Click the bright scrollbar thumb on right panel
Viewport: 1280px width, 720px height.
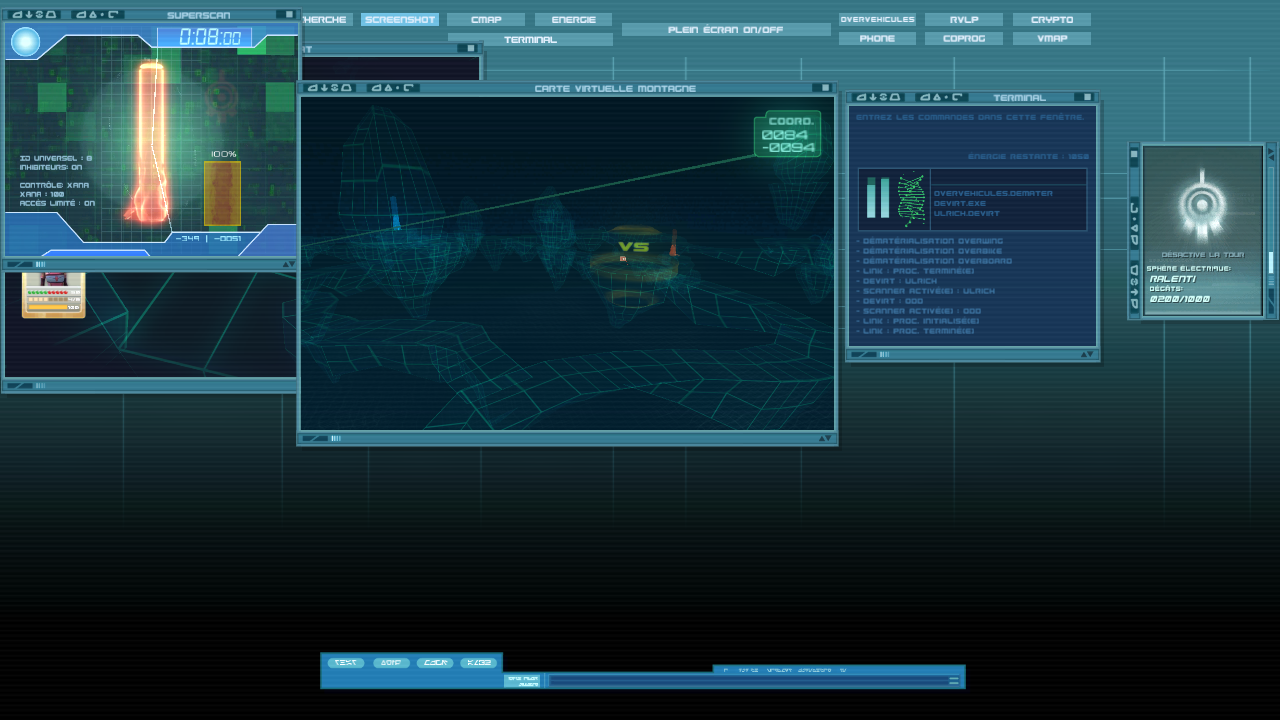[x=1271, y=263]
